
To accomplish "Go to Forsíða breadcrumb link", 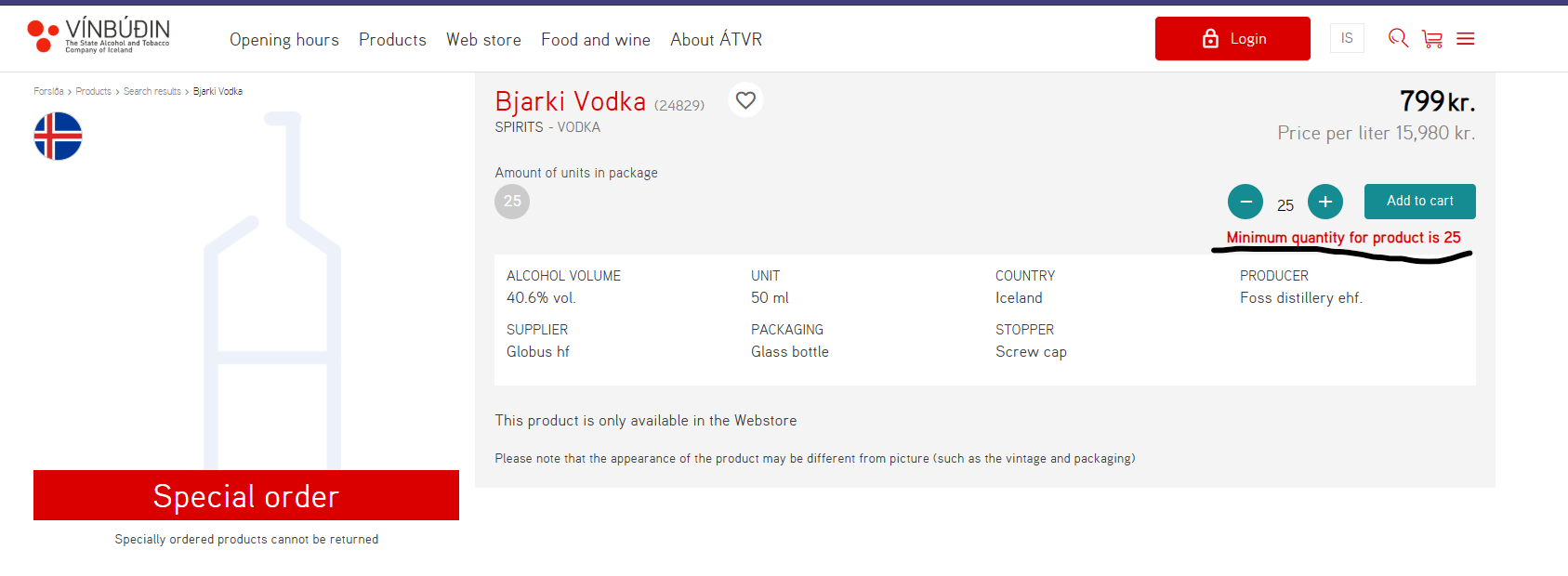I will pyautogui.click(x=48, y=92).
